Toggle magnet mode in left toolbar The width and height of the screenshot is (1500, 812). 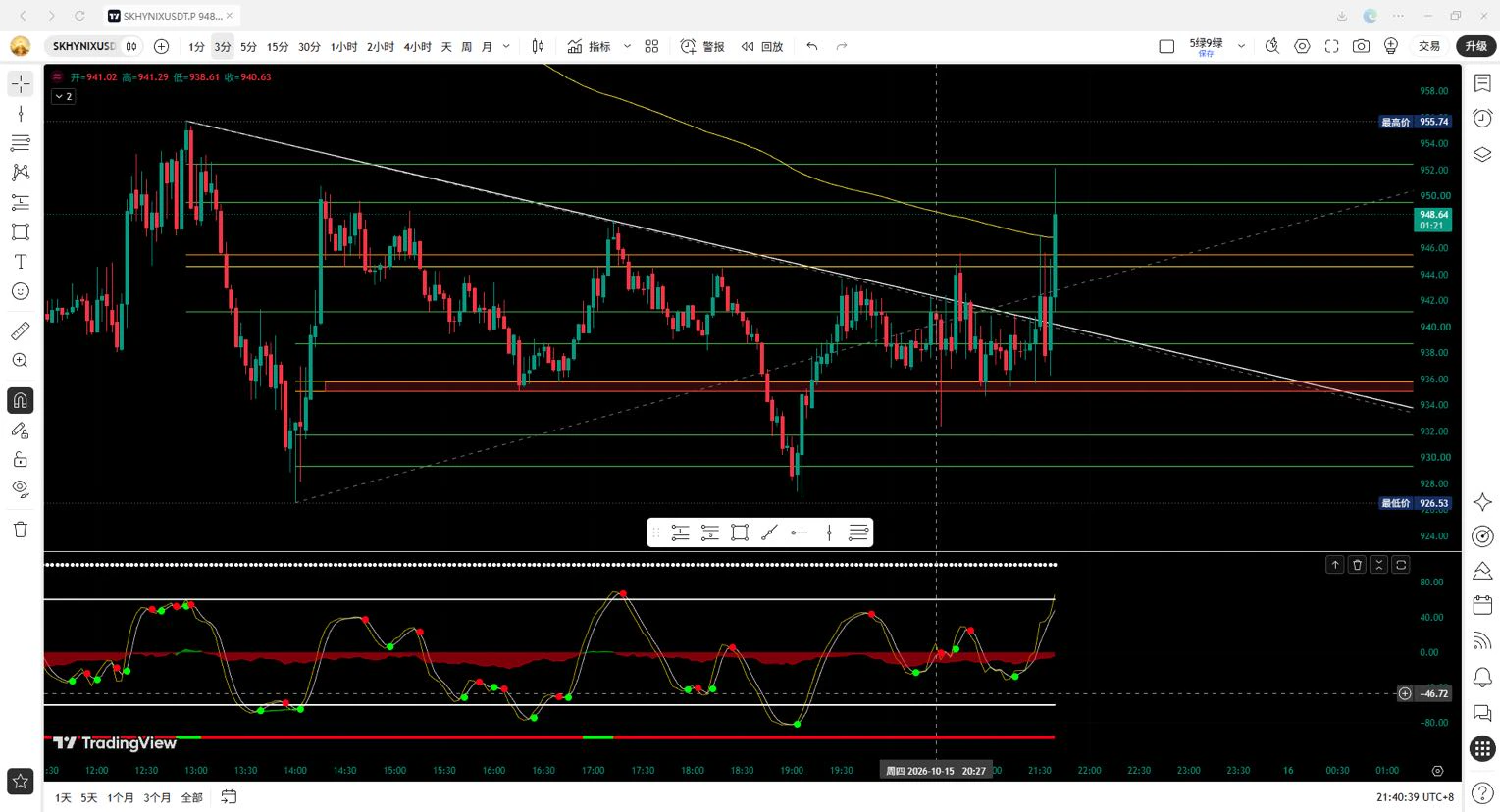[21, 400]
